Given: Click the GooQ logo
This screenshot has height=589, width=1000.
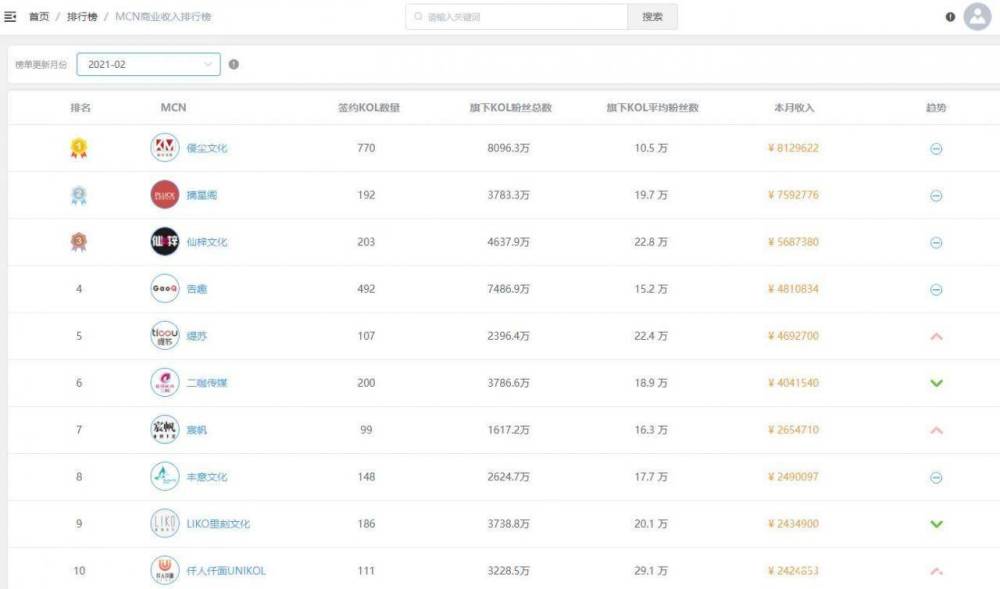Looking at the screenshot, I should pyautogui.click(x=165, y=289).
